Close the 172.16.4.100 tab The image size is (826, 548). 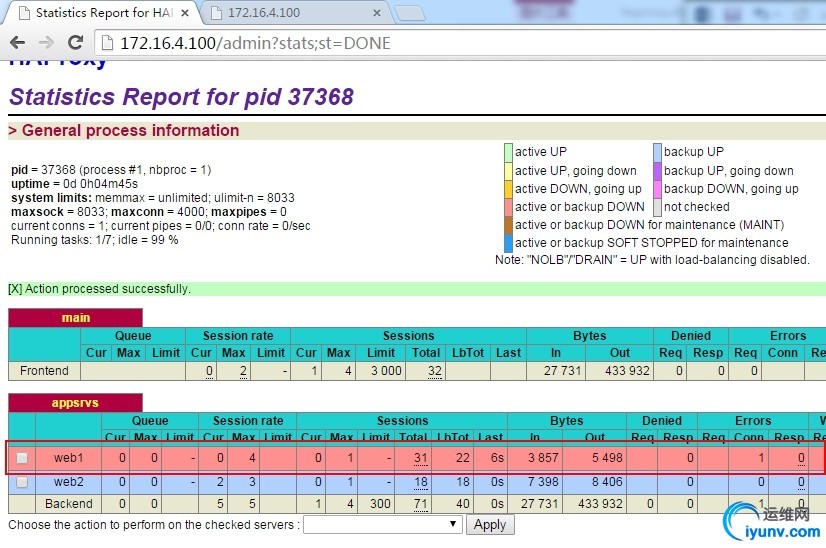pyautogui.click(x=377, y=13)
